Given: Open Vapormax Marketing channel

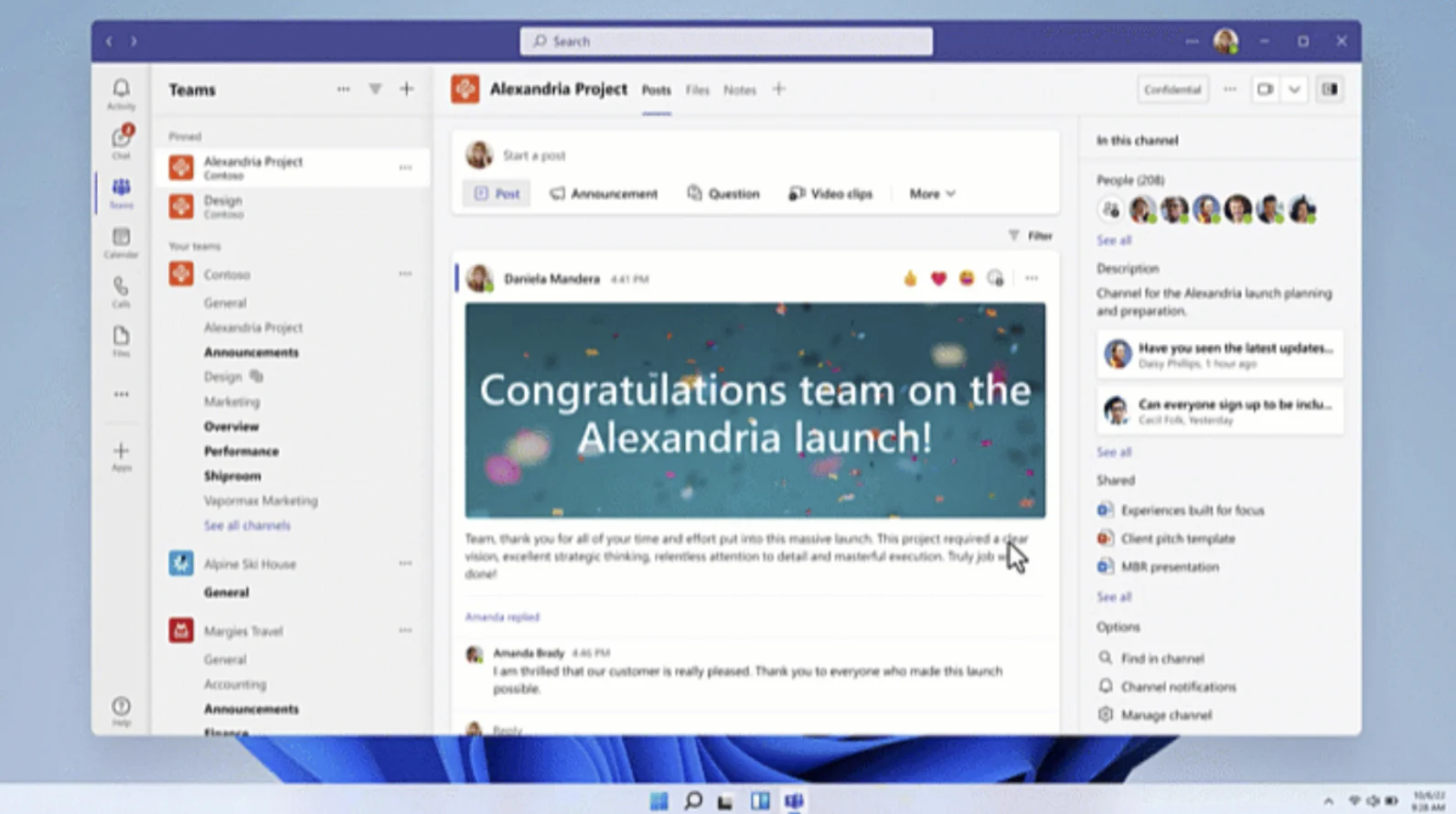Looking at the screenshot, I should coord(261,500).
